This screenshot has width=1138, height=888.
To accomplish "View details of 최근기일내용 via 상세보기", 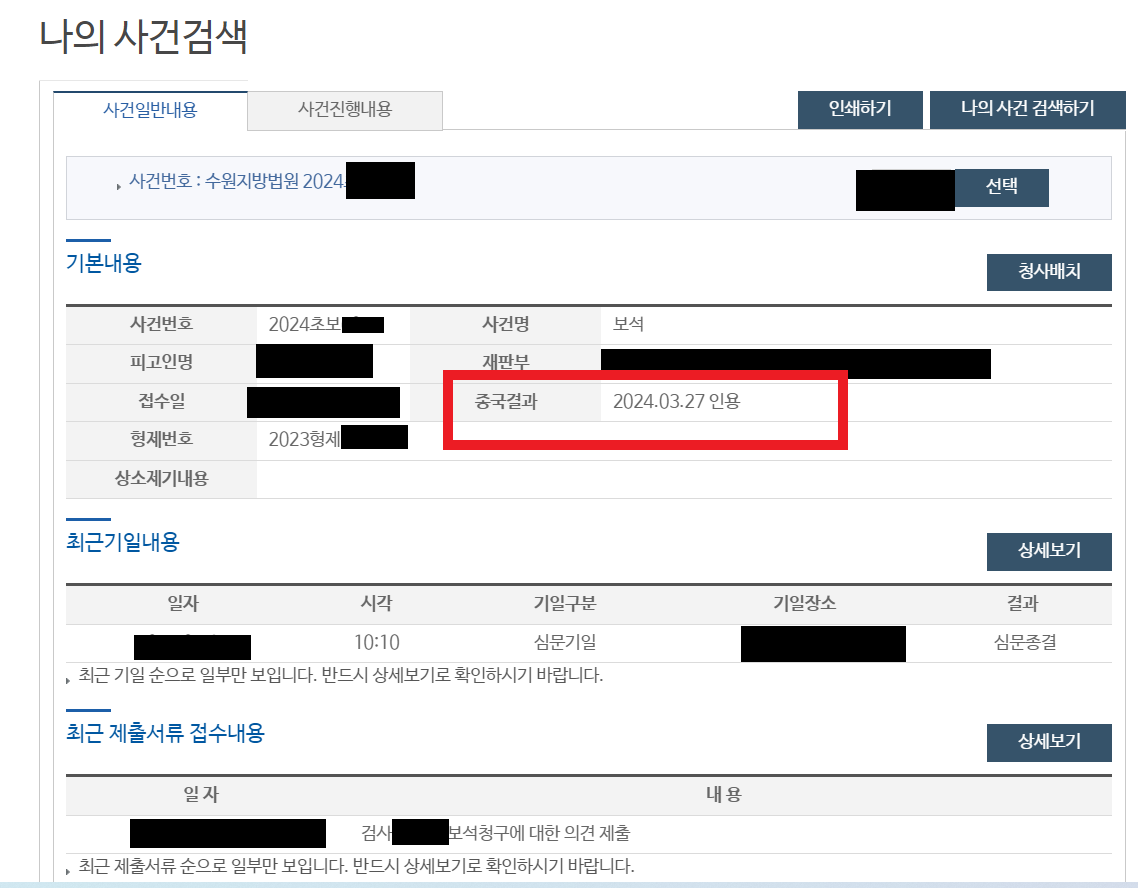I will click(1049, 551).
